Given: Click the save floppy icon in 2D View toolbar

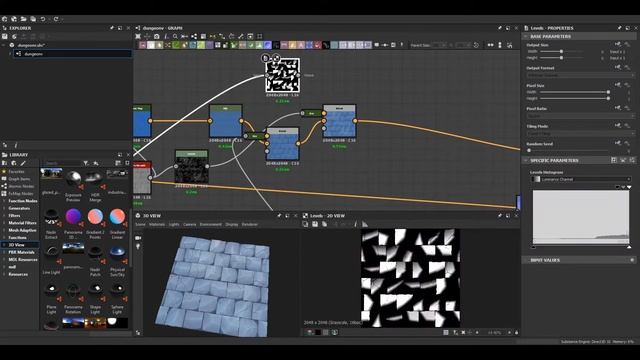Looking at the screenshot, I should [x=315, y=224].
